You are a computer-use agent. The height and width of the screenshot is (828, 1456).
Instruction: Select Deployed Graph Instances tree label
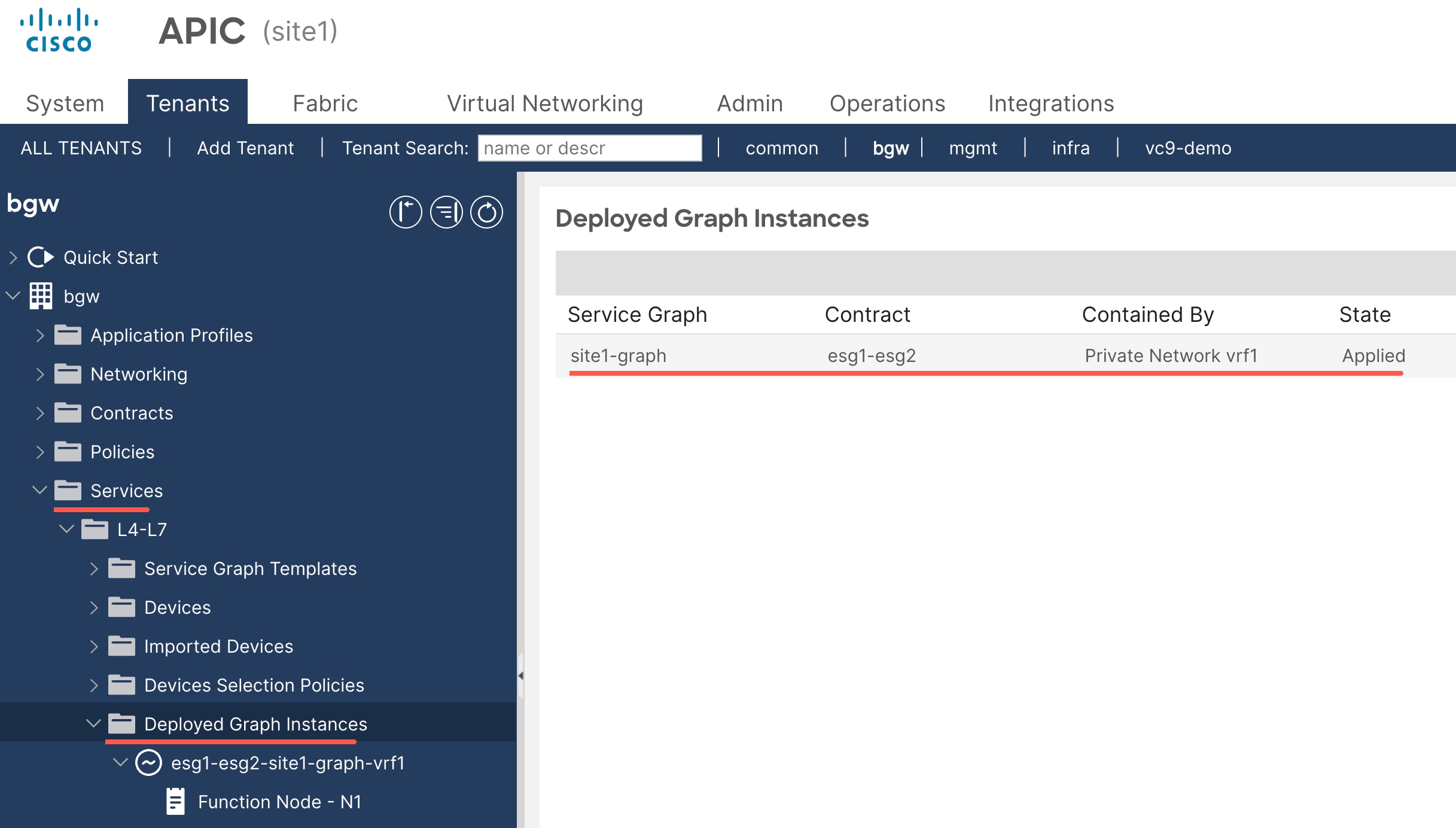point(255,724)
